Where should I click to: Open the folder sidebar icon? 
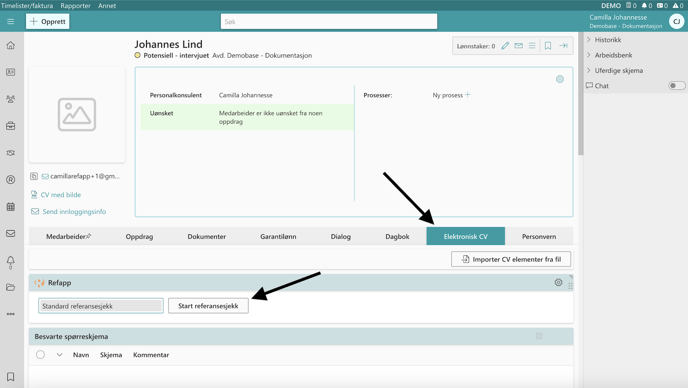(11, 287)
